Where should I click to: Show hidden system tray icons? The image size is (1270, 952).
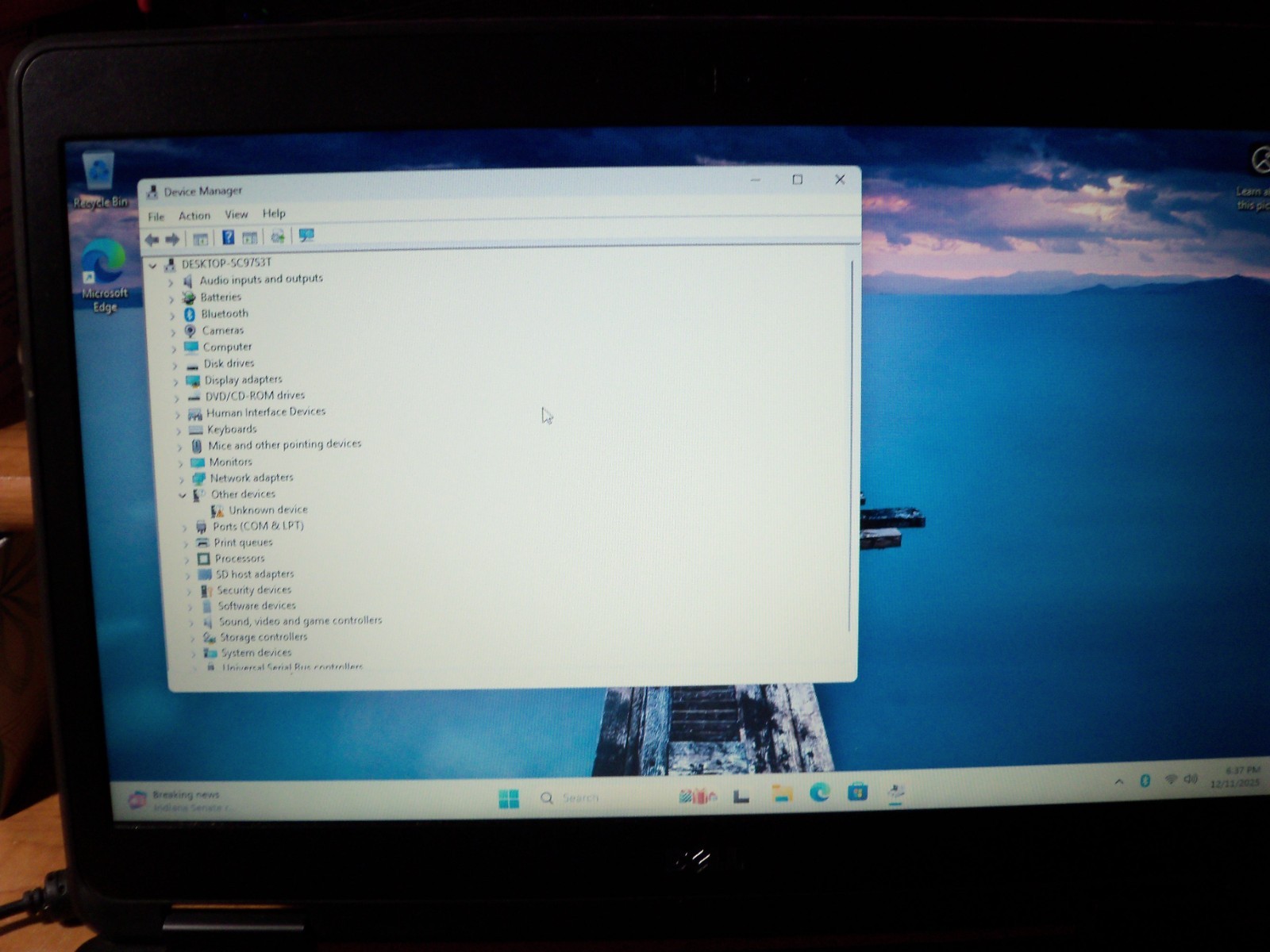click(x=1119, y=781)
